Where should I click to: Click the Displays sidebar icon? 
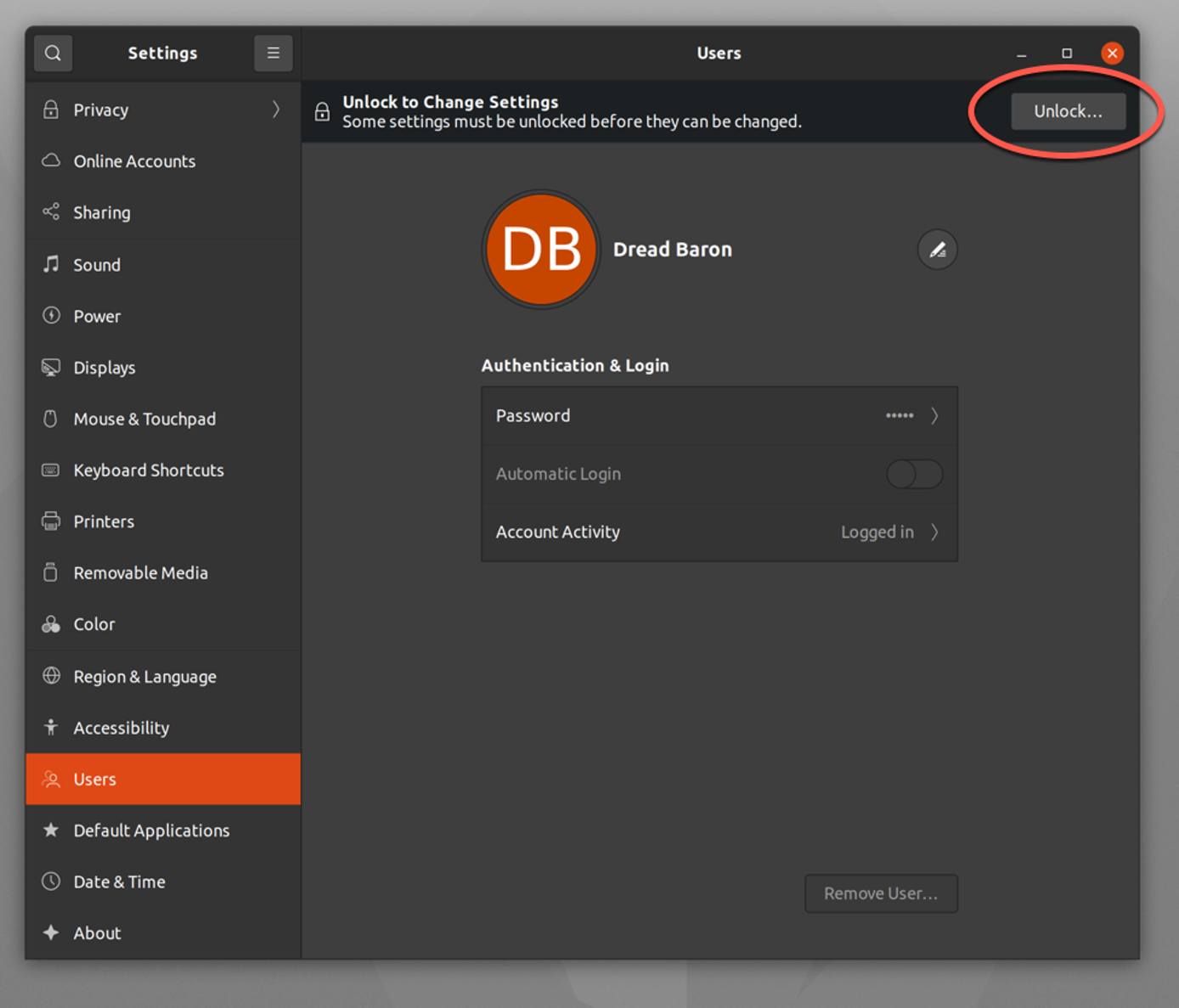coord(51,367)
